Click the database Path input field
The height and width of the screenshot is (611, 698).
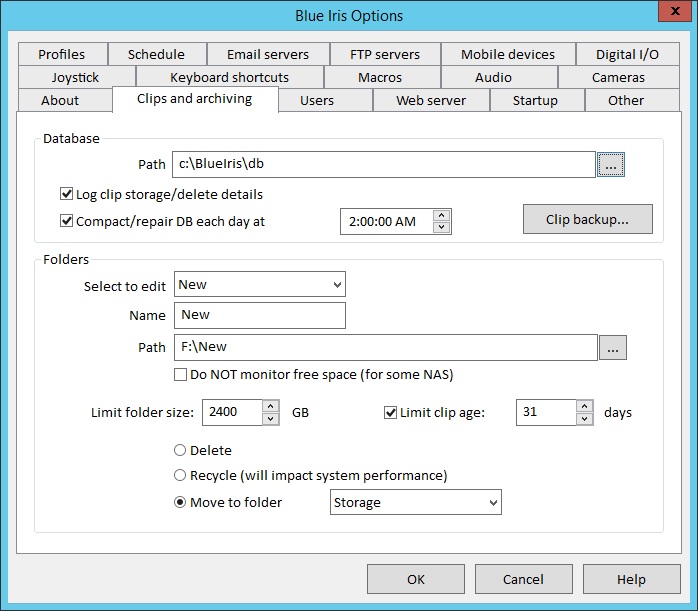pos(384,164)
